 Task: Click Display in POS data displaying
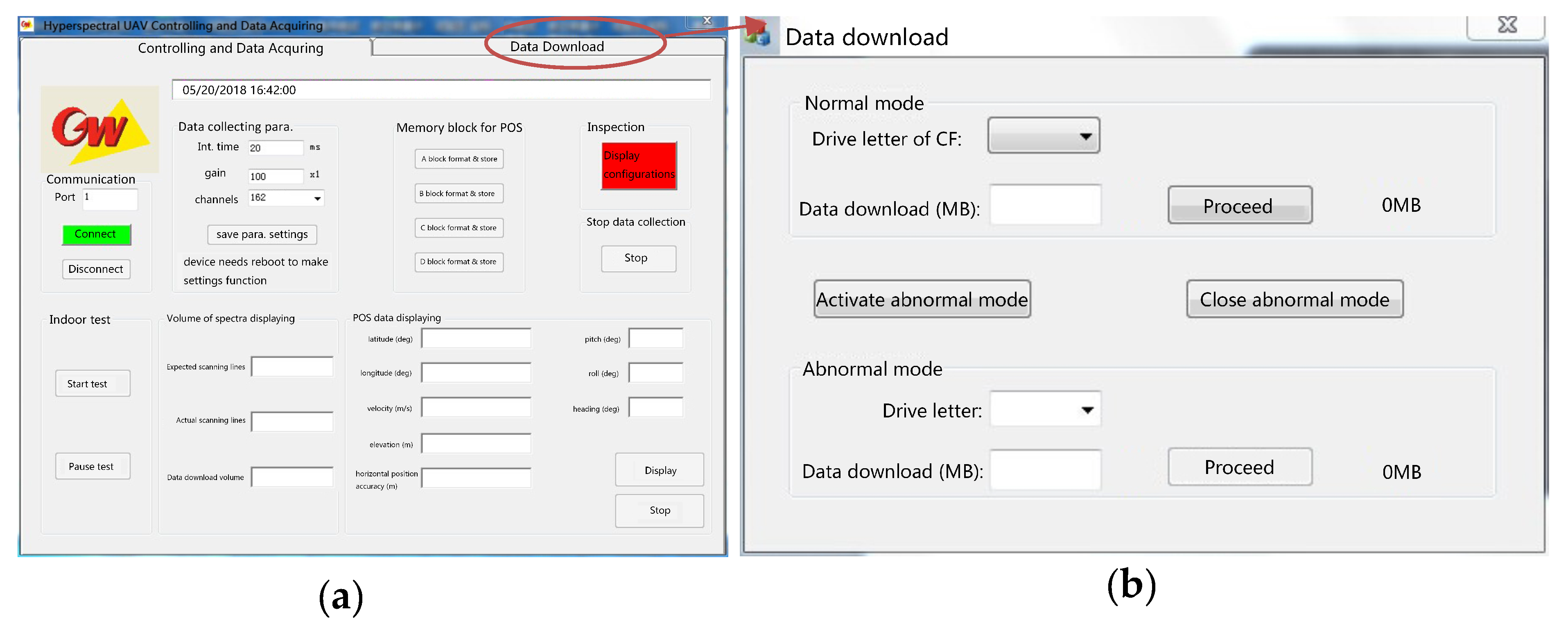click(659, 470)
